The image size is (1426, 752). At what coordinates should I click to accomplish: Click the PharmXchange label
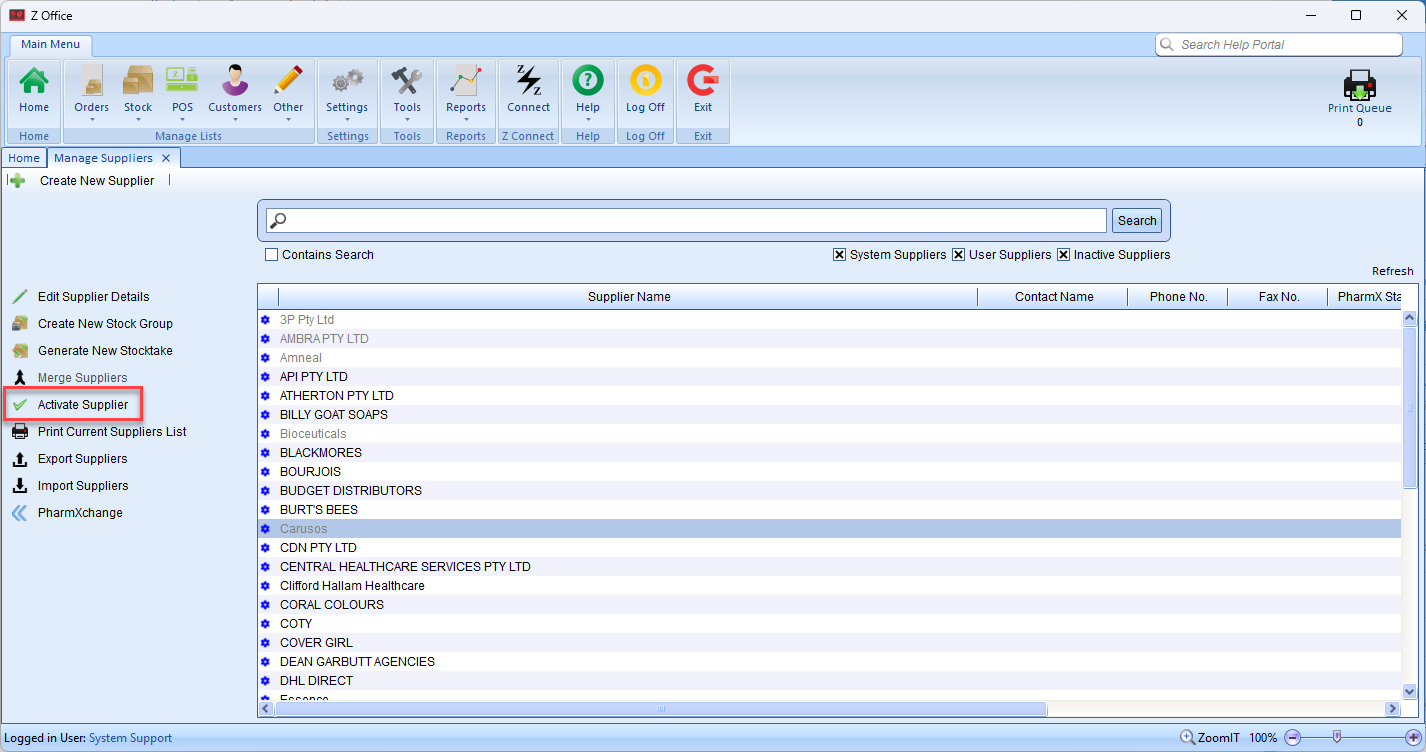pyautogui.click(x=80, y=513)
